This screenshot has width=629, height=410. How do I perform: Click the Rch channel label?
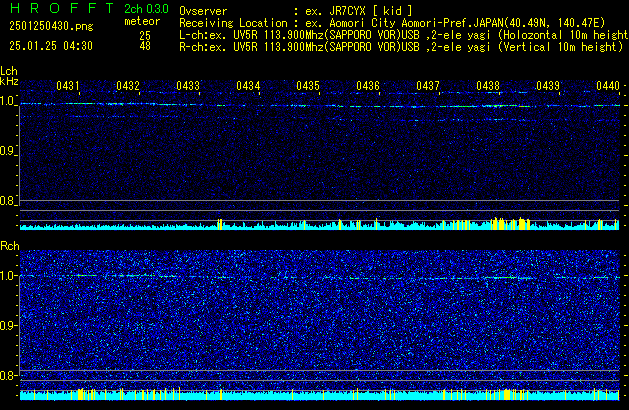(x=10, y=246)
